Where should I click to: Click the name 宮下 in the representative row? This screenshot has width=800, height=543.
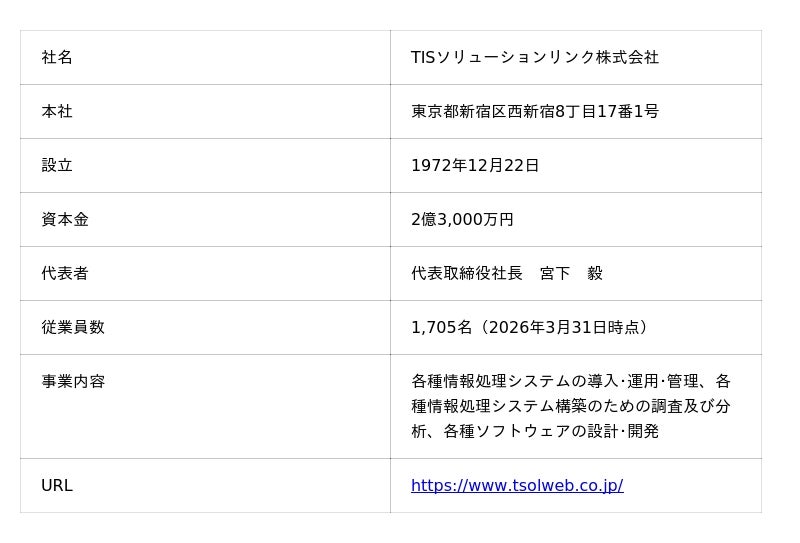(555, 274)
